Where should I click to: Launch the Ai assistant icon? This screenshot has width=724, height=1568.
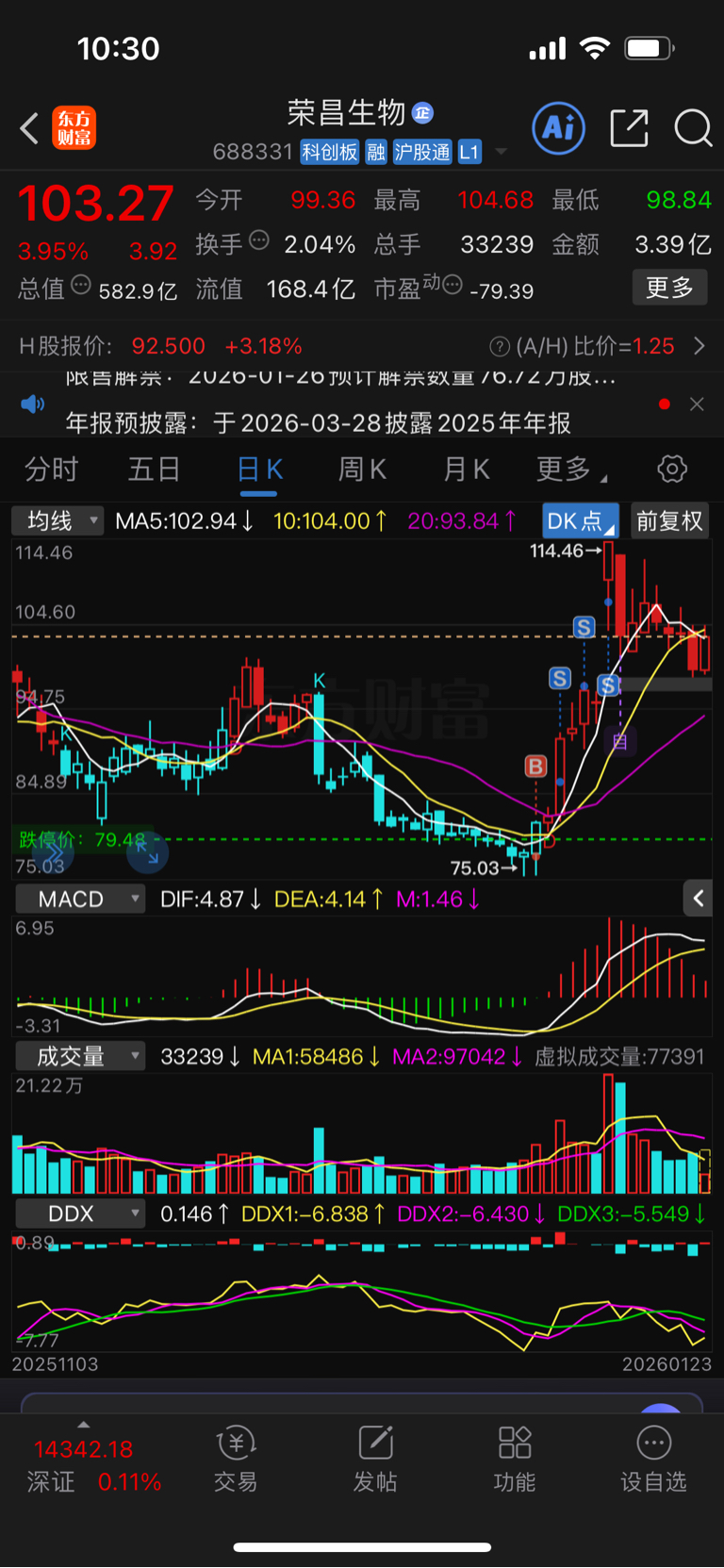point(558,127)
